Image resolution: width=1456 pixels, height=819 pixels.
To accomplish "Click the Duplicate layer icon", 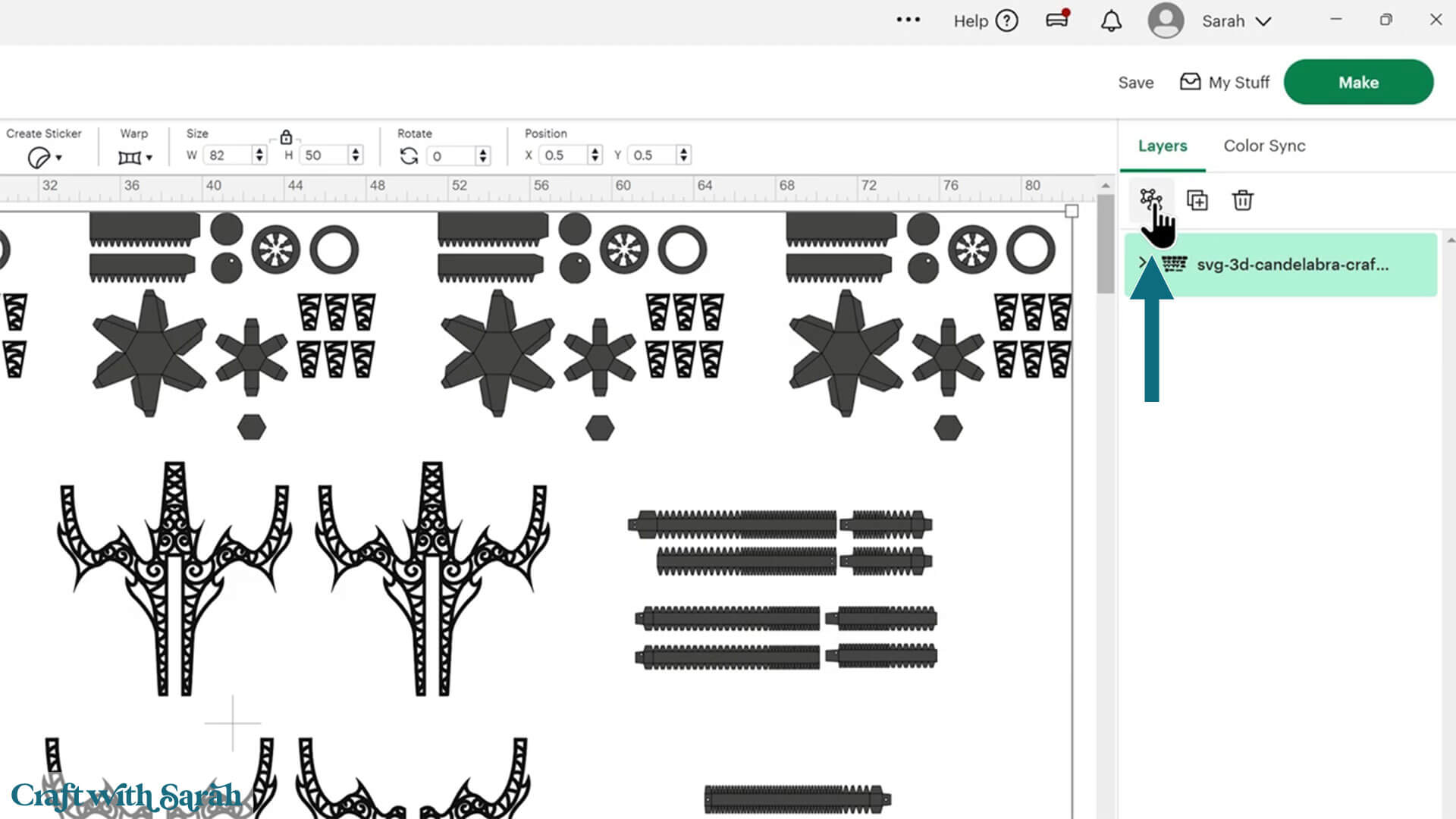I will (1197, 200).
